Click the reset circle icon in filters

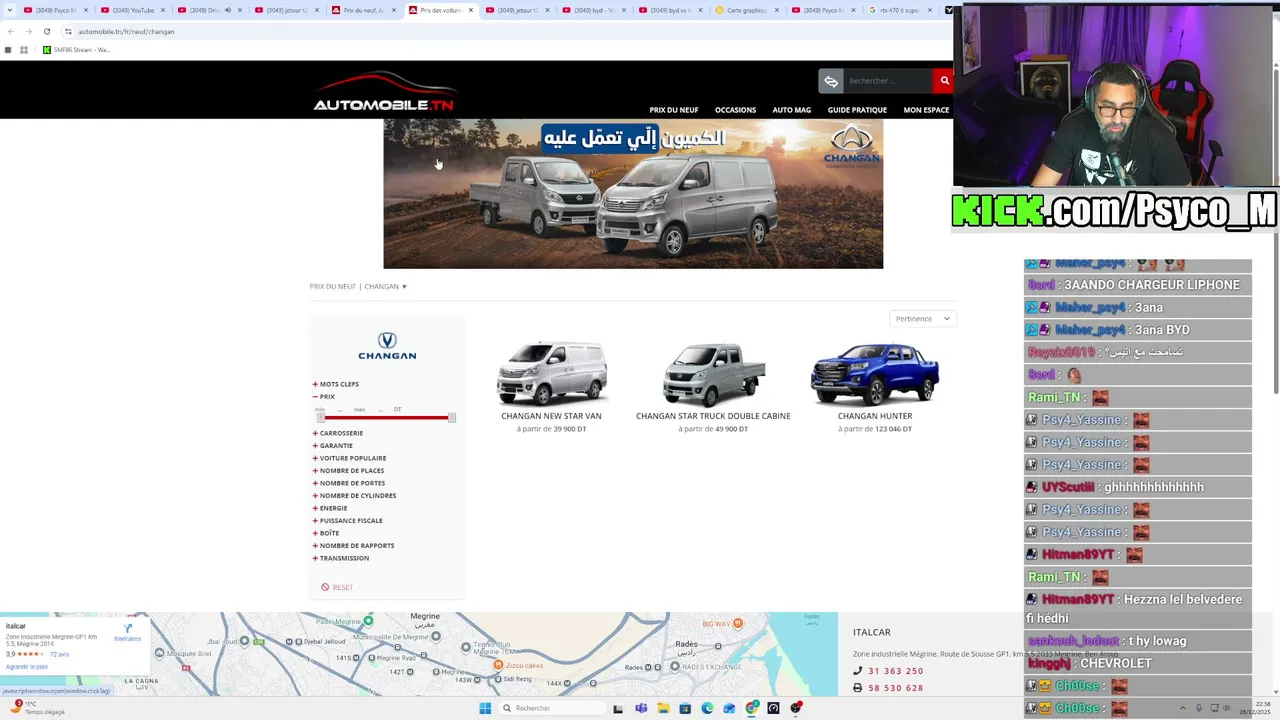tap(325, 587)
